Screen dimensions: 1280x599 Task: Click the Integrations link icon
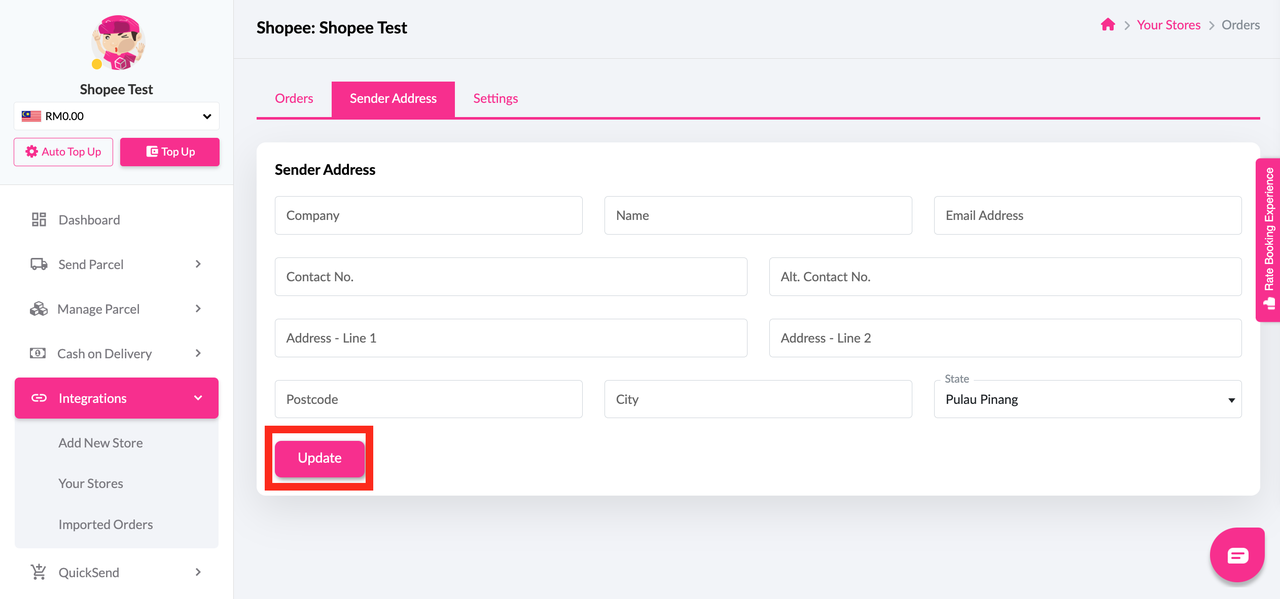coord(39,398)
